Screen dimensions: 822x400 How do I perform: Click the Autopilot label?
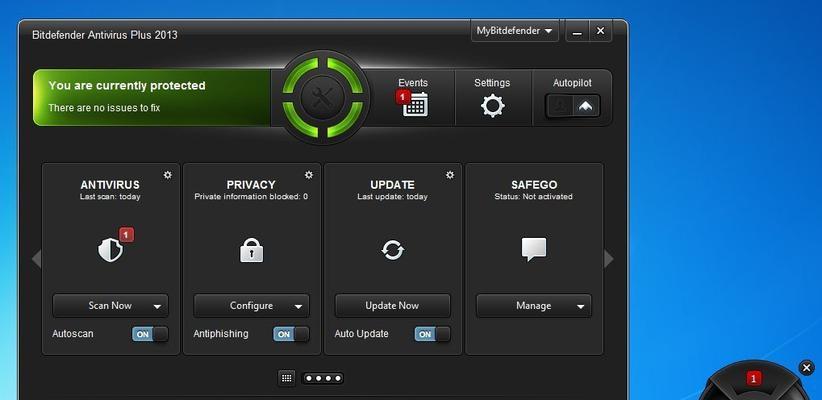pos(572,83)
